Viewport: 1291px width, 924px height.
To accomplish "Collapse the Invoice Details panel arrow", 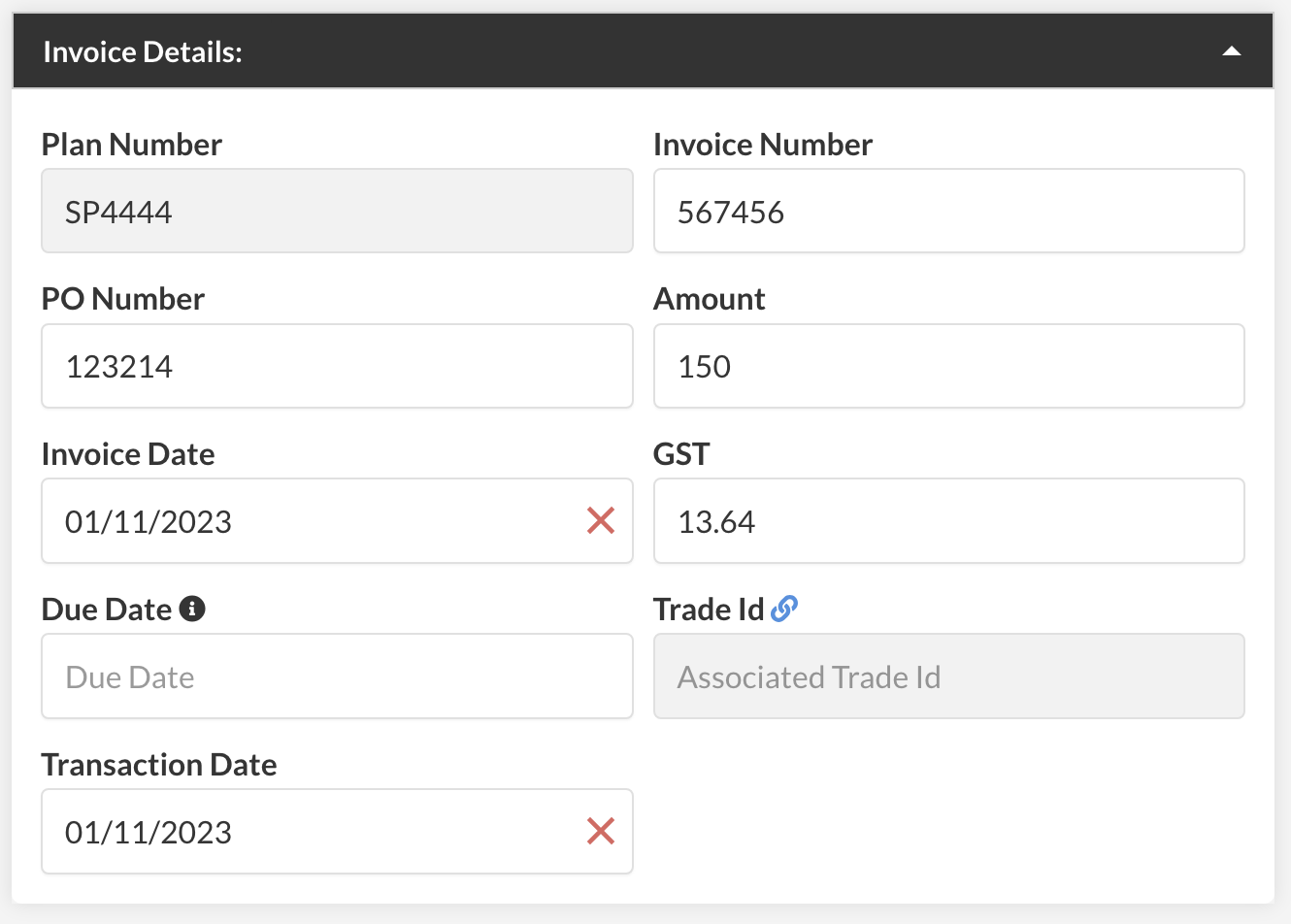I will coord(1231,51).
